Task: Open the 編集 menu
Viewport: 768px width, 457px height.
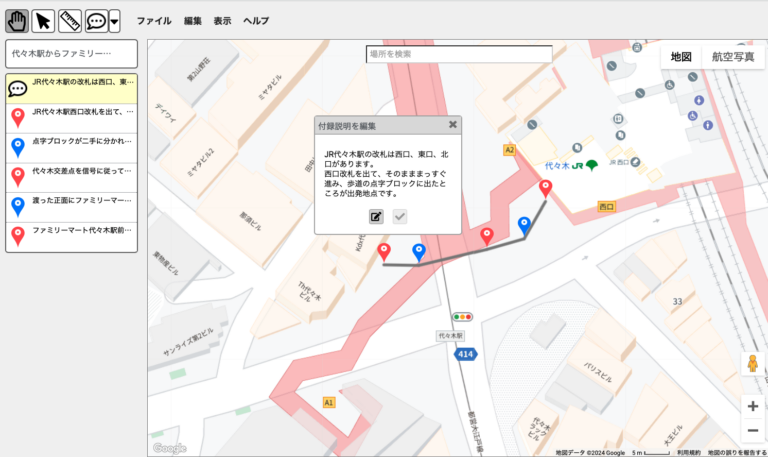Action: 192,21
